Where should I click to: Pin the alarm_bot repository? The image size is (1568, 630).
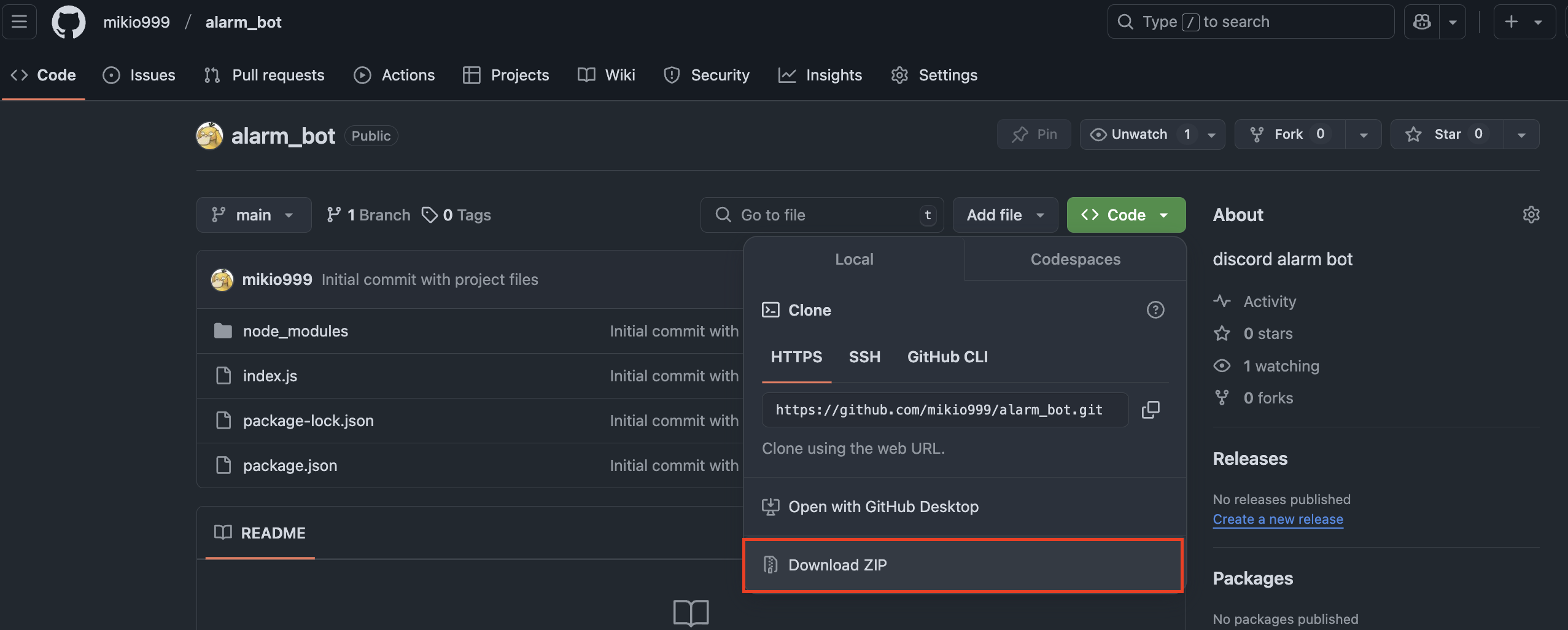(1033, 134)
